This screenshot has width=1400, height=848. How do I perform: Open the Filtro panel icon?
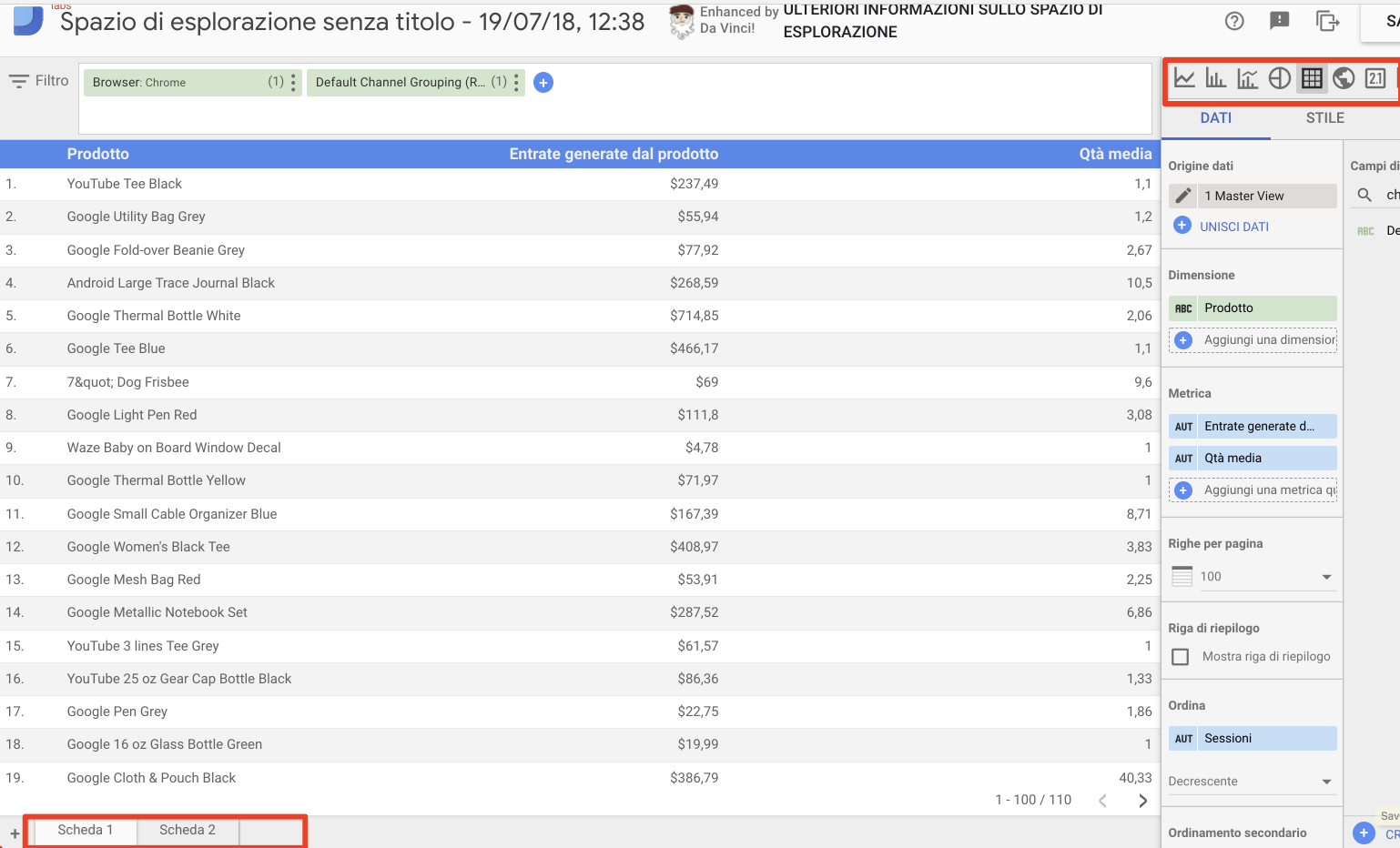coord(19,80)
